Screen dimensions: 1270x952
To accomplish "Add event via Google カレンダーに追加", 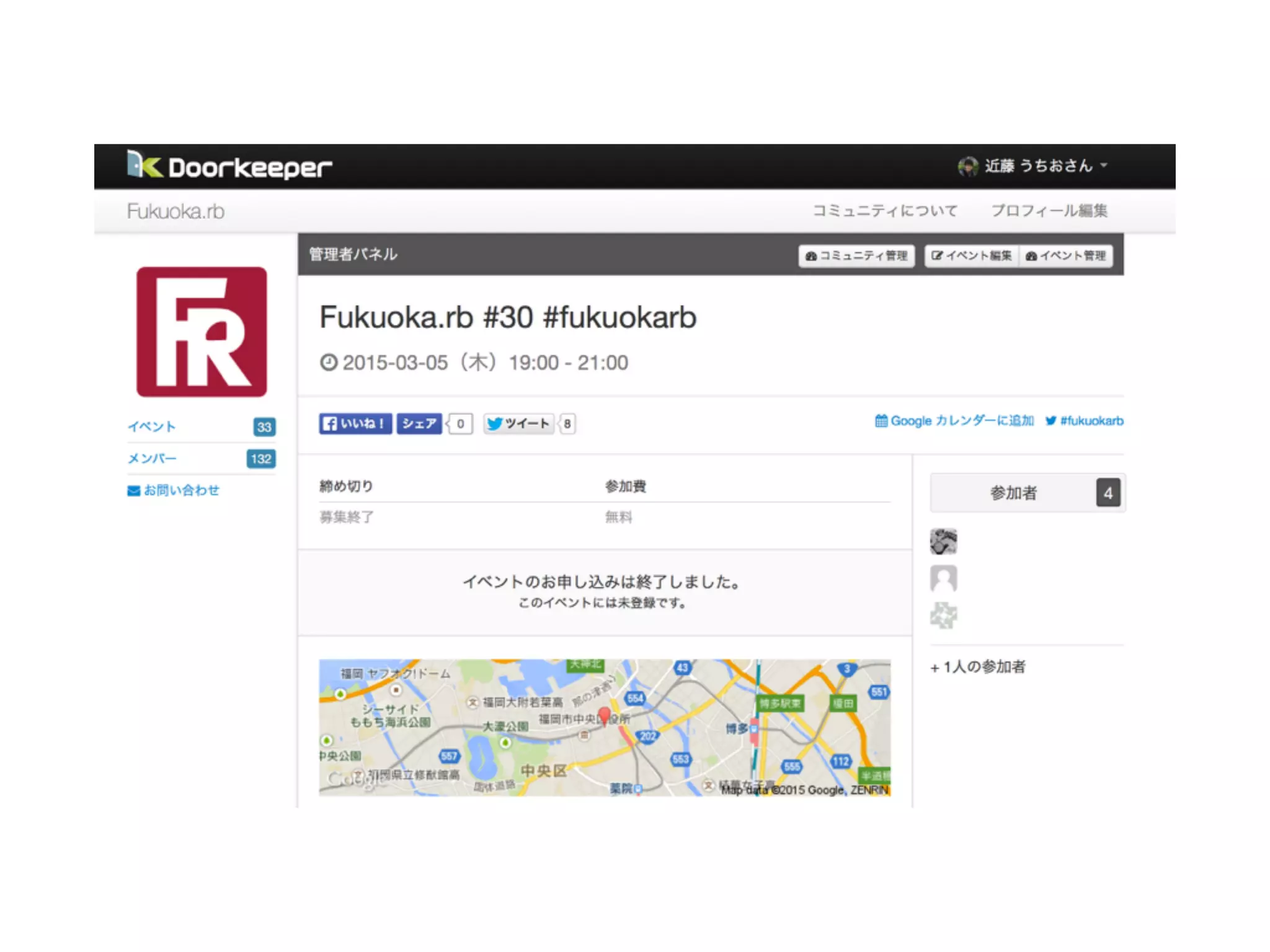I will (954, 421).
